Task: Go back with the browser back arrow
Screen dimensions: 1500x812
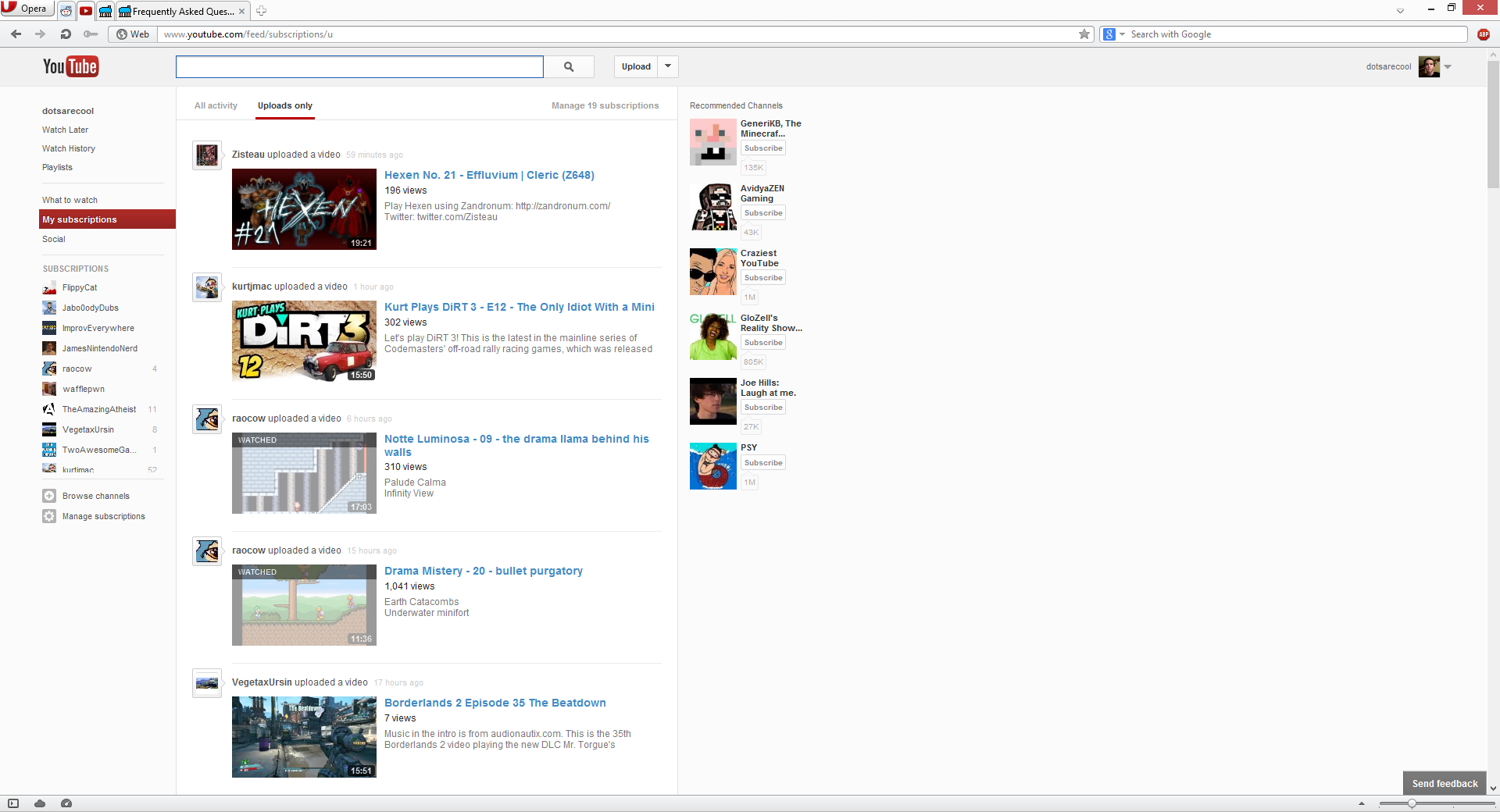Action: [16, 34]
